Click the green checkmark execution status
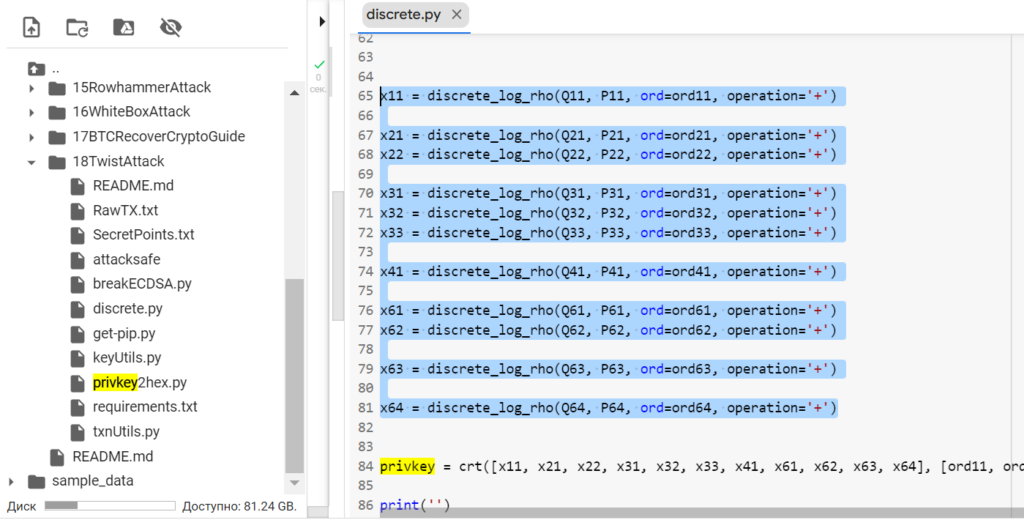This screenshot has width=1024, height=520. point(319,65)
